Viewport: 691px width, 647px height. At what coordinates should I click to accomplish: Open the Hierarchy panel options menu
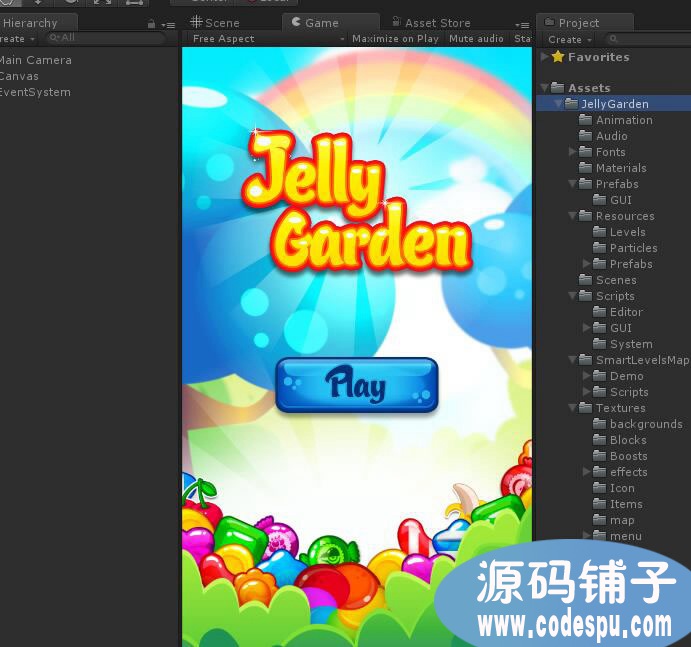pyautogui.click(x=168, y=25)
